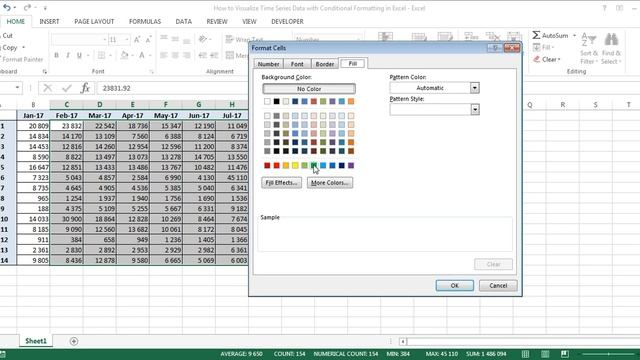
Task: Select the Sheet1 worksheet tab
Action: point(36,341)
